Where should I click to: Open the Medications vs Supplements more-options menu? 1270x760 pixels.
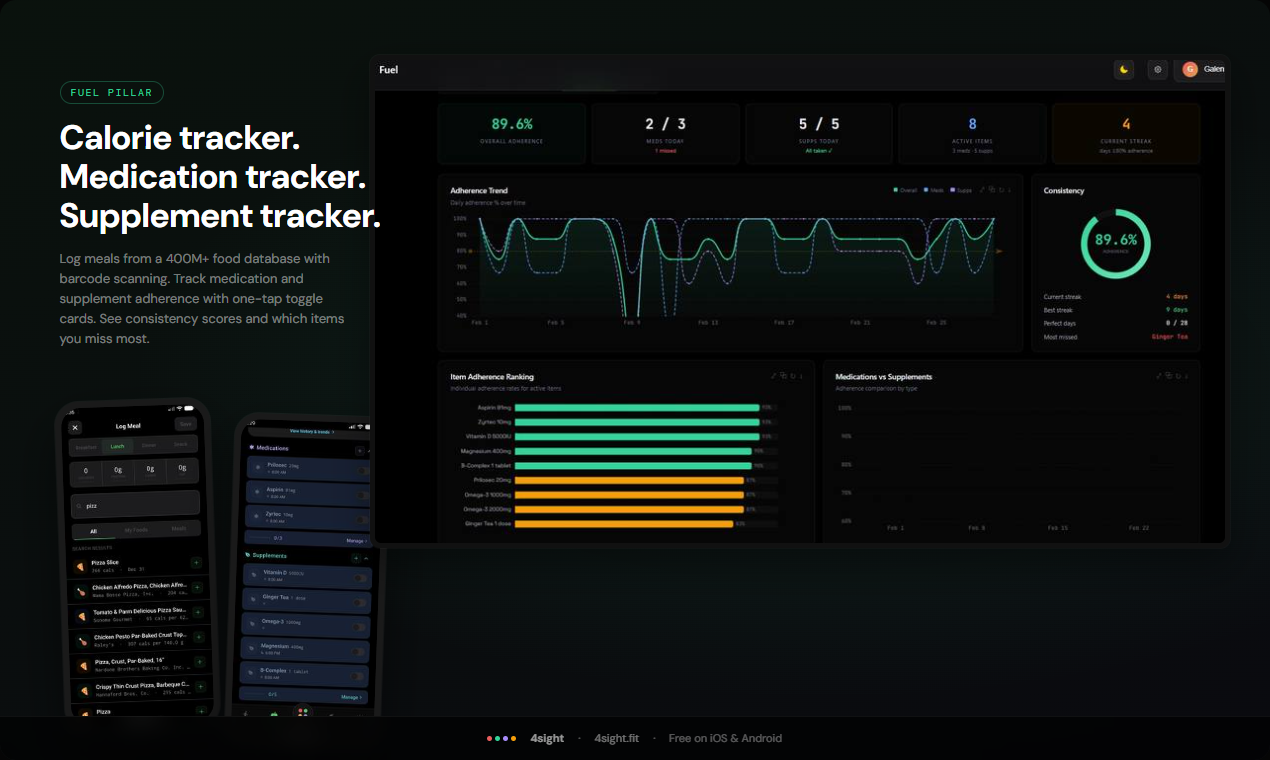(x=1186, y=376)
